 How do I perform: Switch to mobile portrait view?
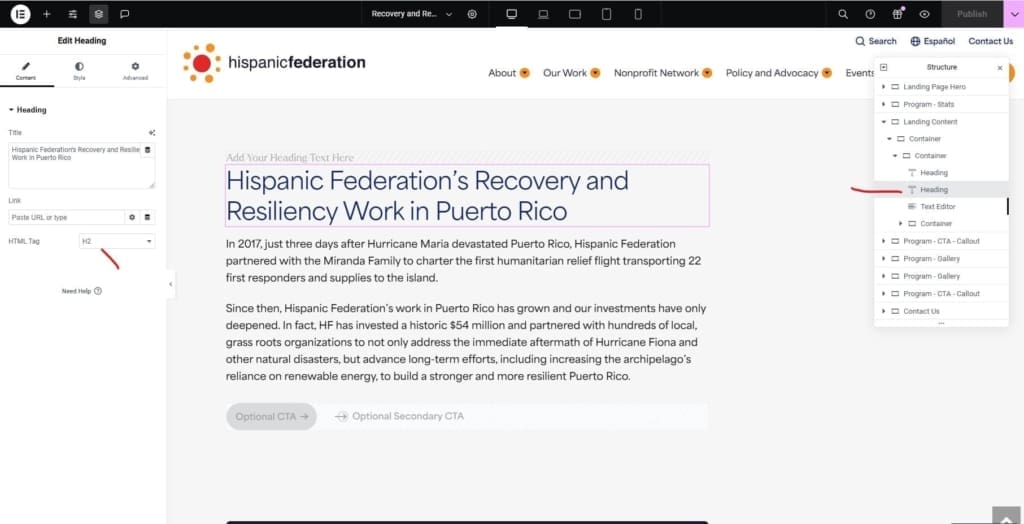(638, 14)
